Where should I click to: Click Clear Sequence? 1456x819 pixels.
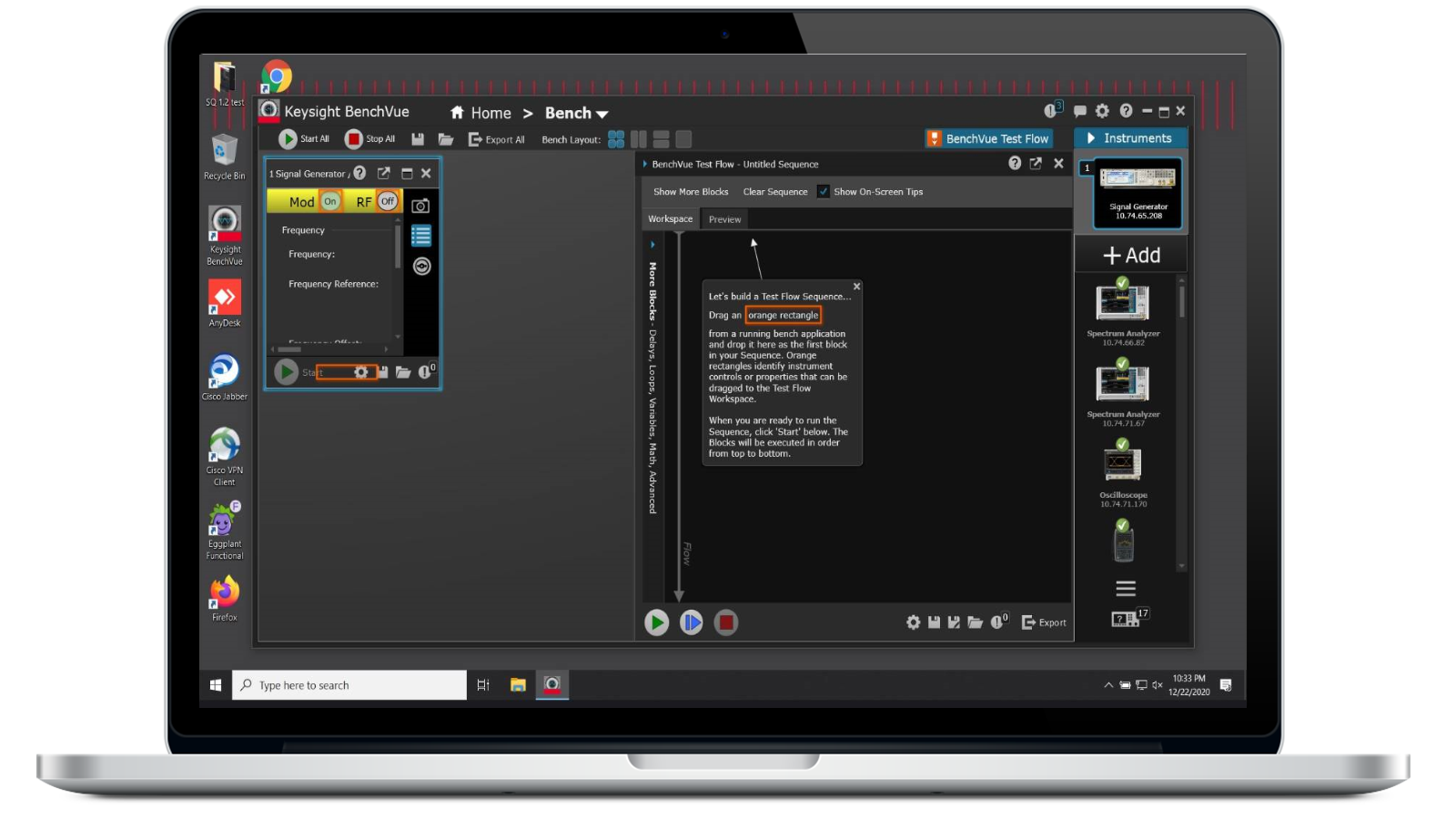point(775,192)
